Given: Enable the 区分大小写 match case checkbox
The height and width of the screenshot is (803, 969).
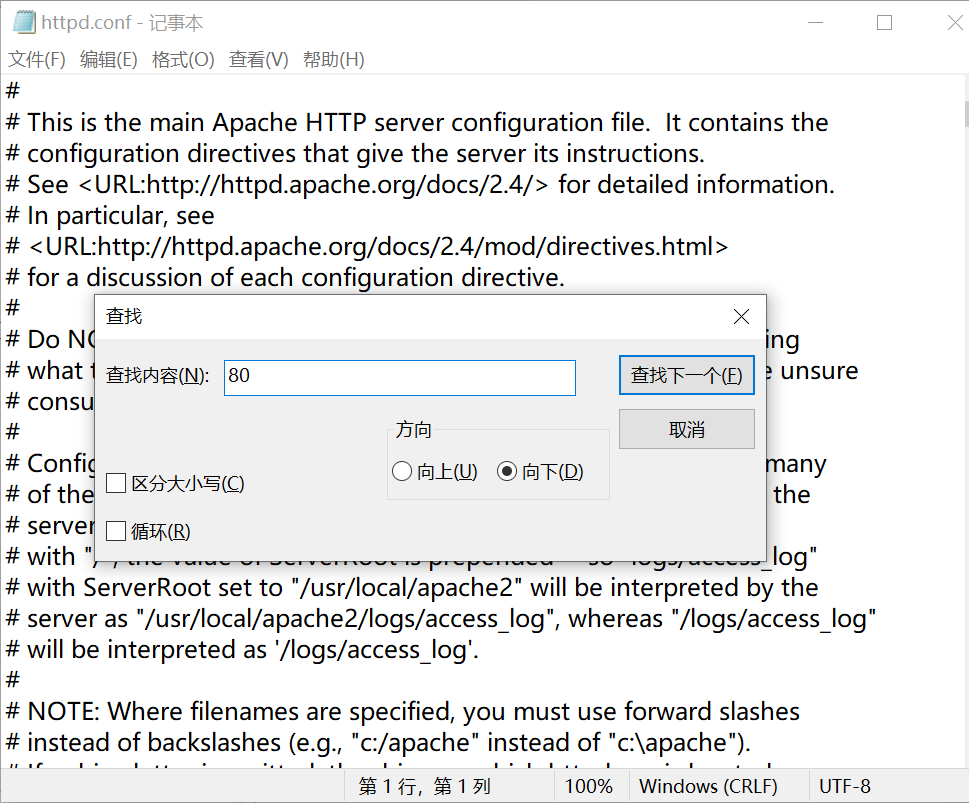Looking at the screenshot, I should [116, 482].
